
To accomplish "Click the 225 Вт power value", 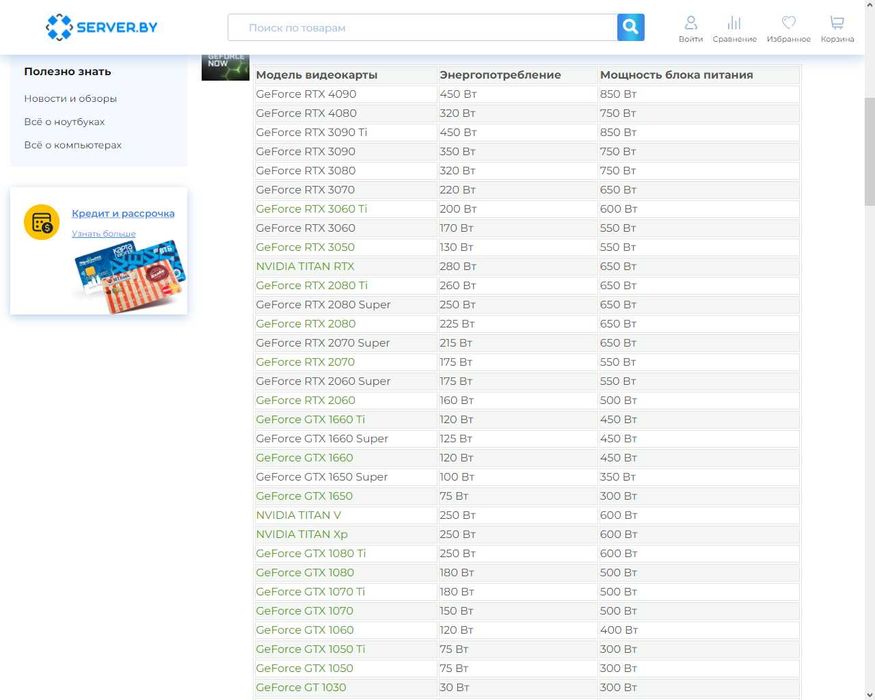I will [457, 324].
